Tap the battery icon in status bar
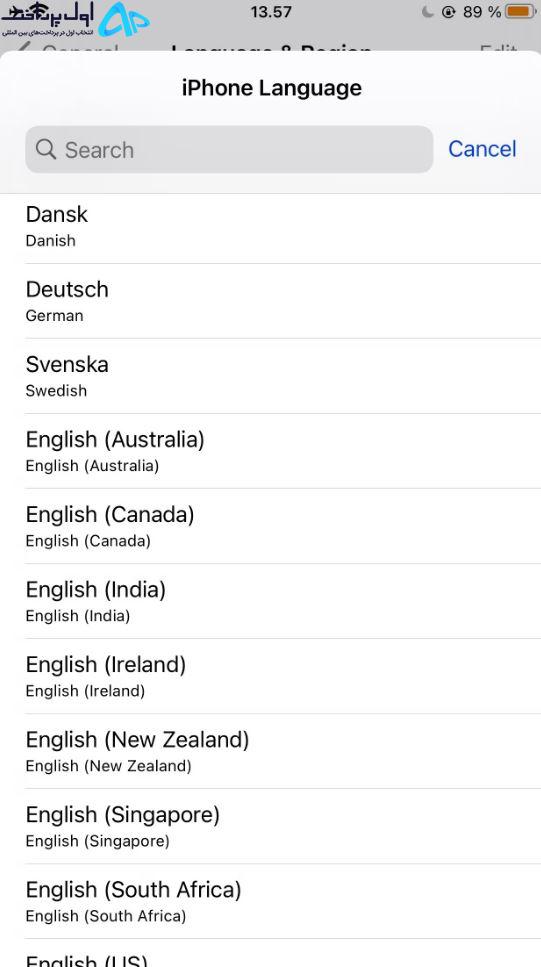Image resolution: width=541 pixels, height=967 pixels. point(519,12)
